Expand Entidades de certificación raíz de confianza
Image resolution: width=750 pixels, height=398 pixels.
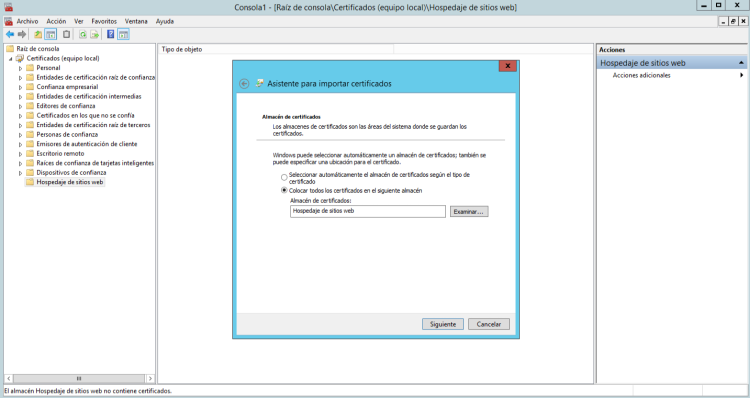tap(21, 78)
